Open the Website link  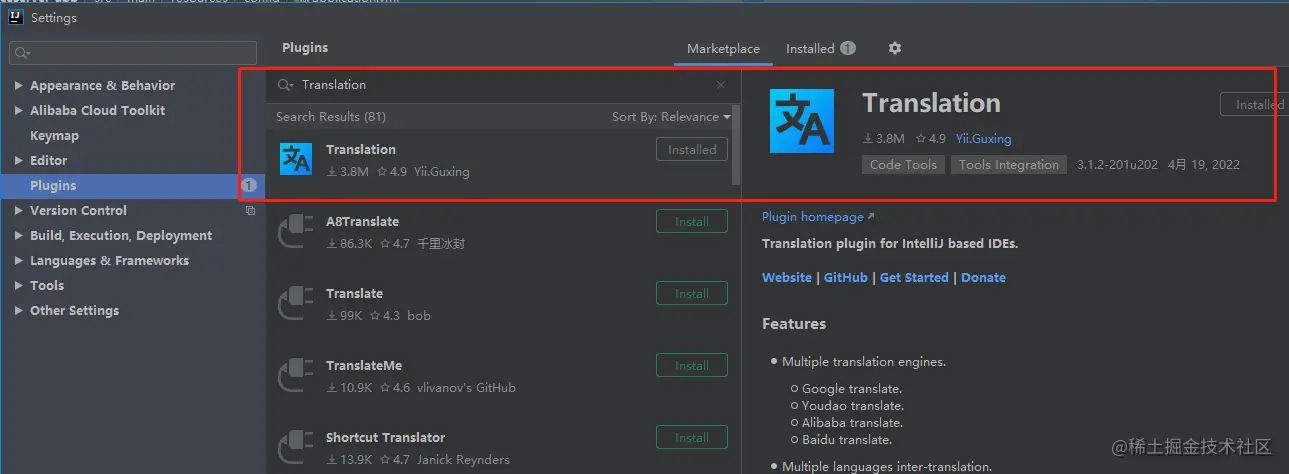pos(787,278)
